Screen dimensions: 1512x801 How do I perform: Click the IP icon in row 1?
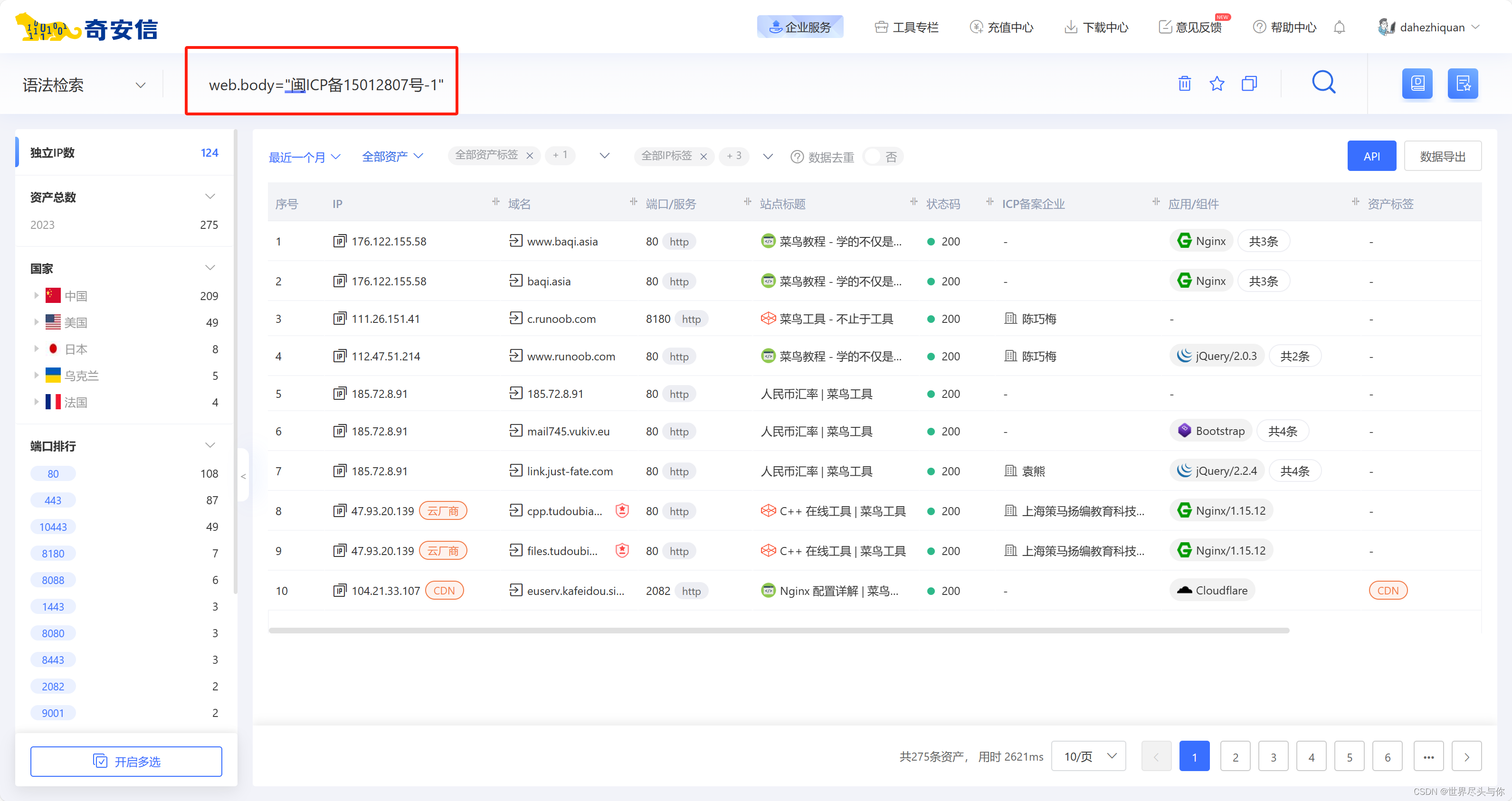point(339,241)
